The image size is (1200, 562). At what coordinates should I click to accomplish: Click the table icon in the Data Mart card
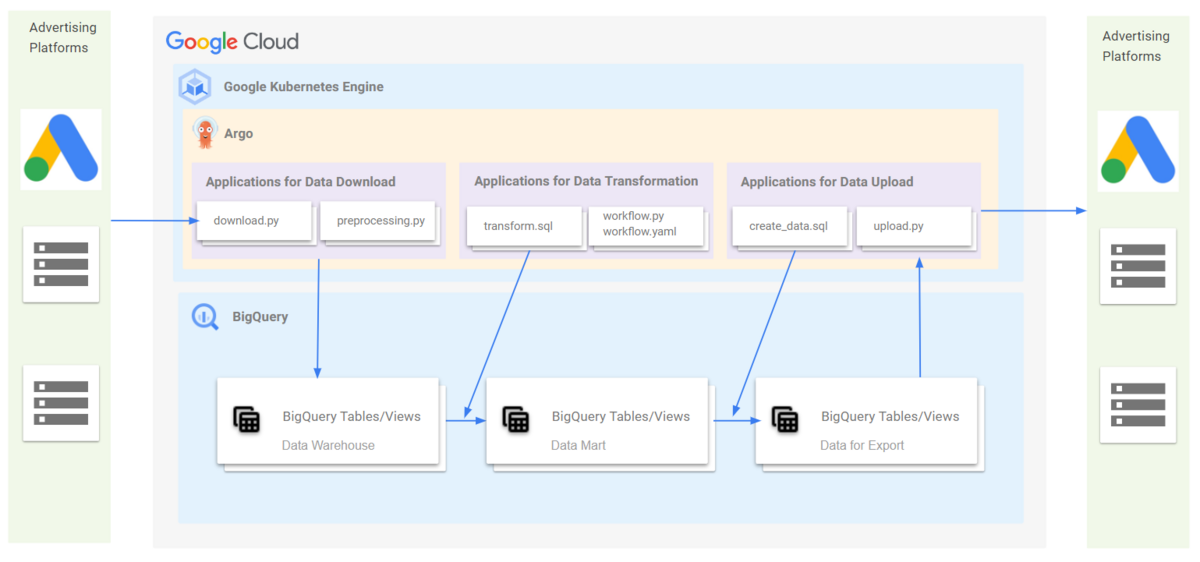[x=516, y=419]
